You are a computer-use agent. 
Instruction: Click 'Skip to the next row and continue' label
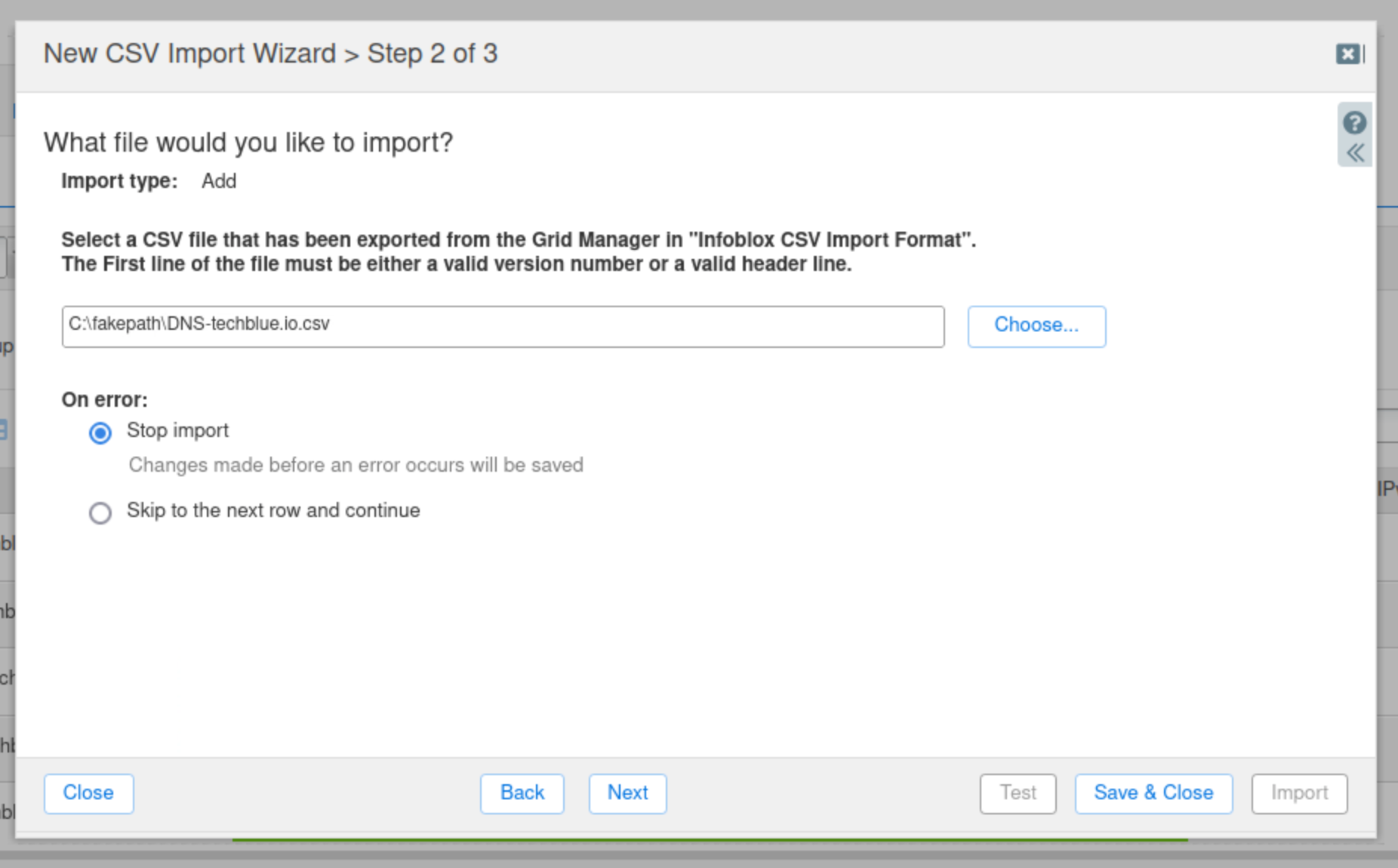tap(273, 510)
